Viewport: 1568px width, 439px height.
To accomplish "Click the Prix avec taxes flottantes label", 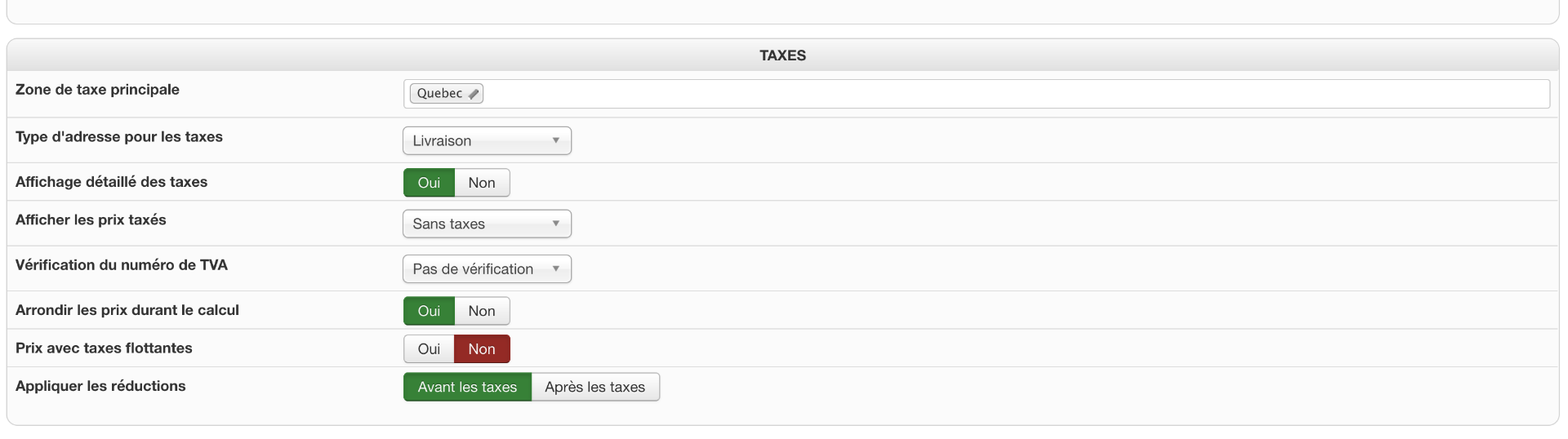I will coord(104,348).
